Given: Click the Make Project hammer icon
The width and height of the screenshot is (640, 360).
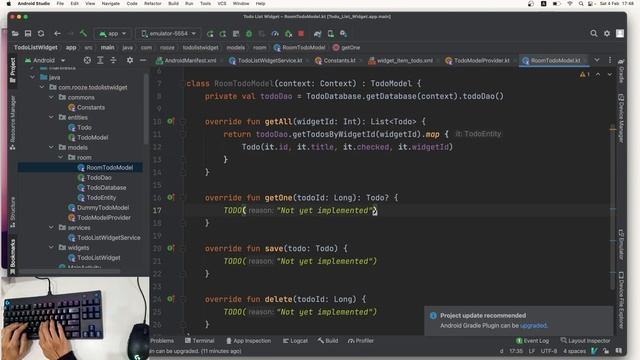Looking at the screenshot, I should tap(83, 33).
